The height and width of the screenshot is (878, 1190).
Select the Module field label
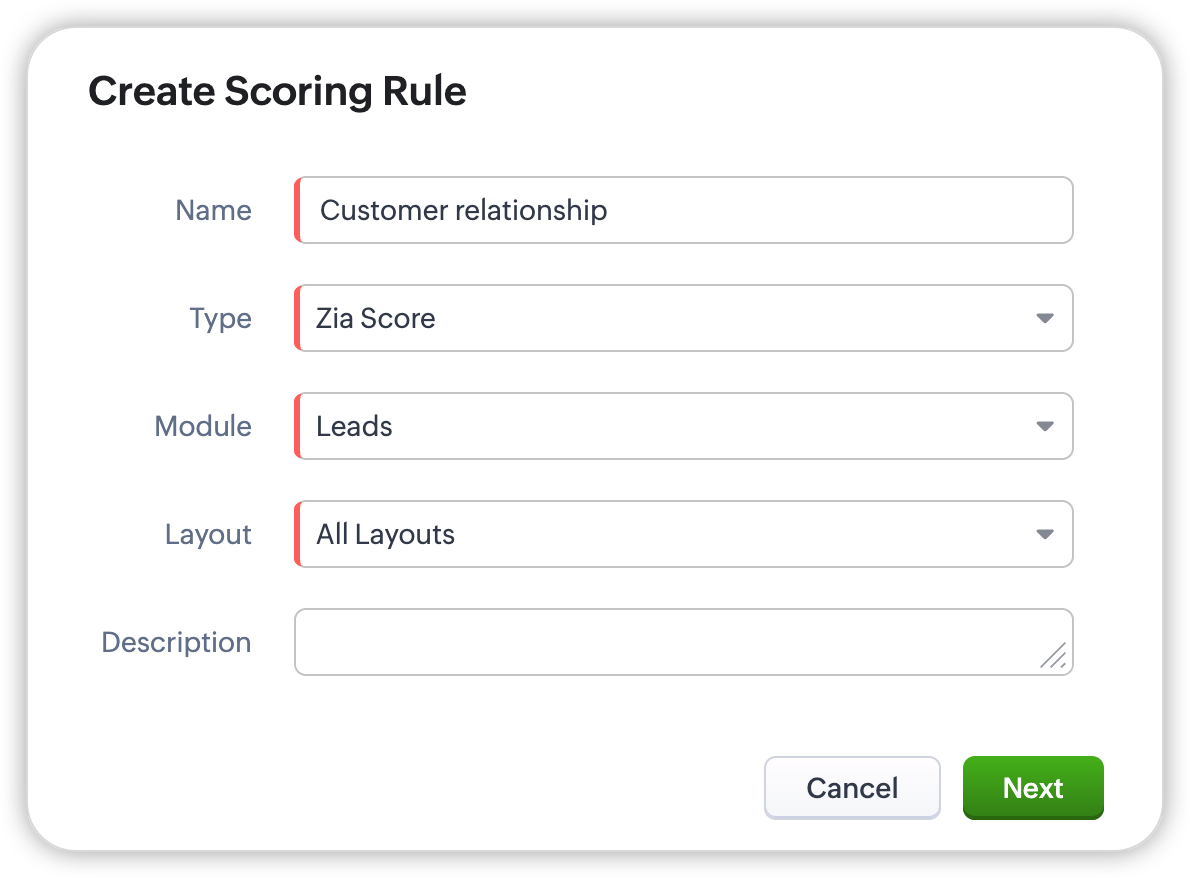click(x=203, y=427)
